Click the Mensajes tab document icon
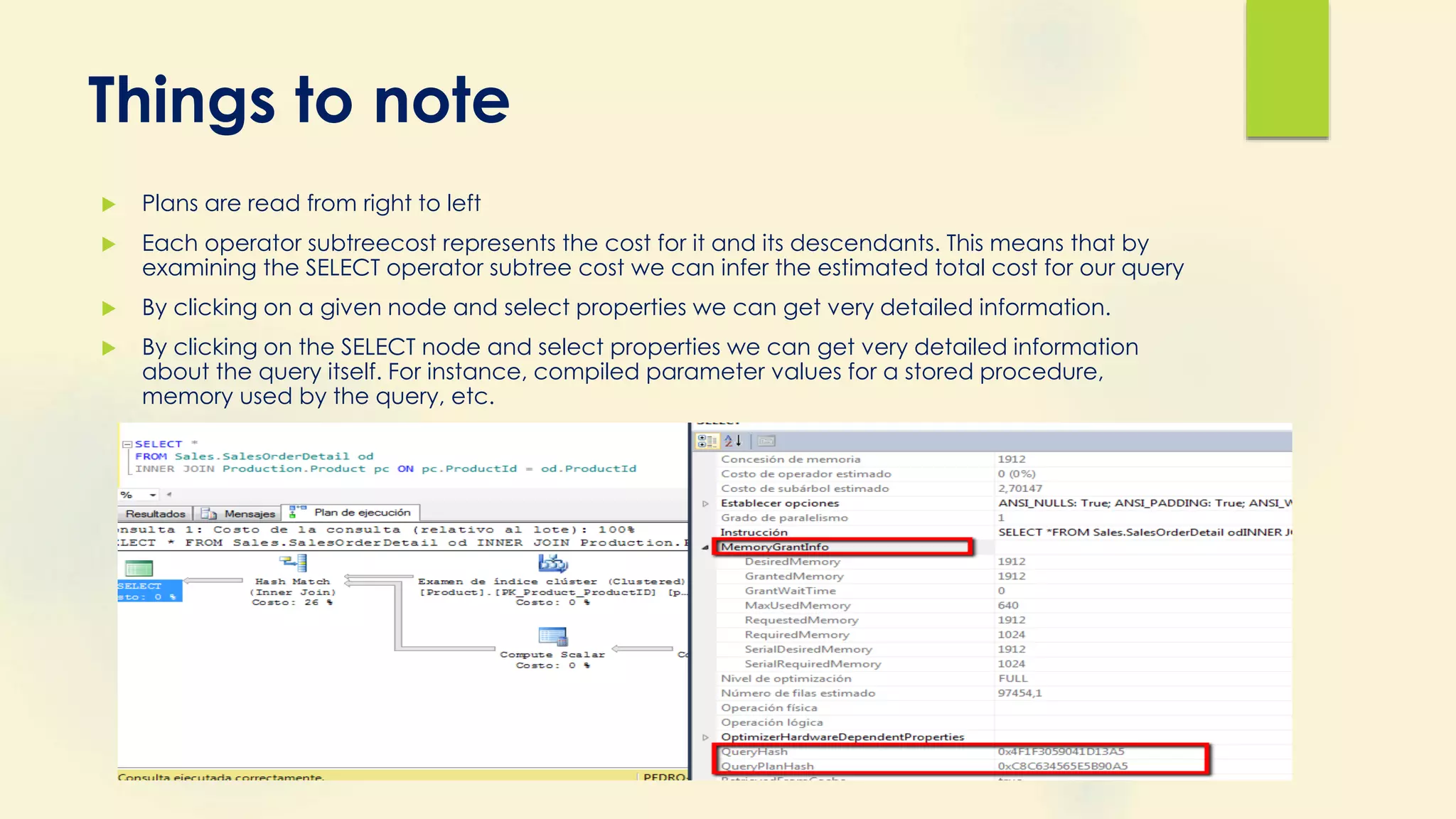This screenshot has width=1456, height=819. [209, 513]
